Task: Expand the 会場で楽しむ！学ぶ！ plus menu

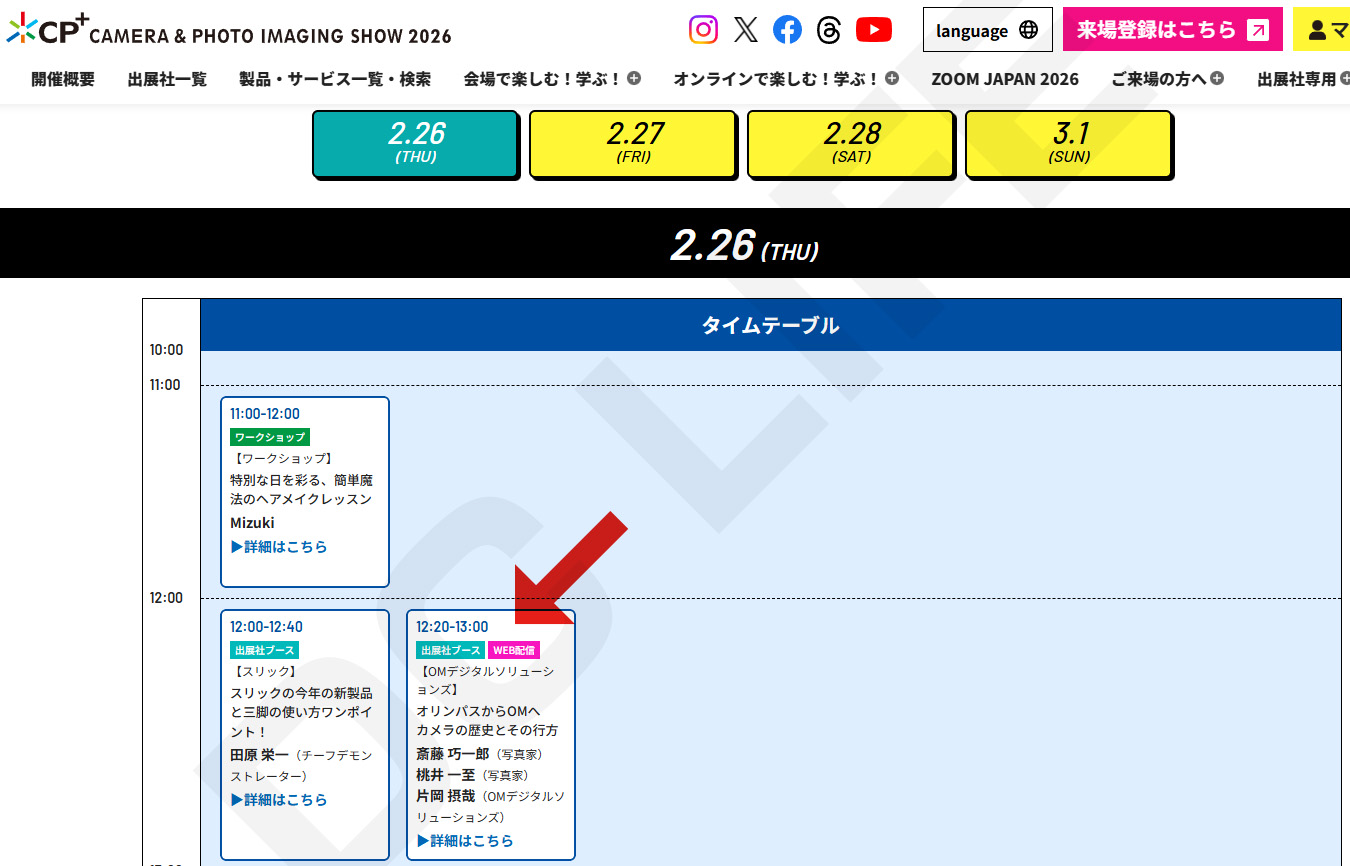Action: 633,76
